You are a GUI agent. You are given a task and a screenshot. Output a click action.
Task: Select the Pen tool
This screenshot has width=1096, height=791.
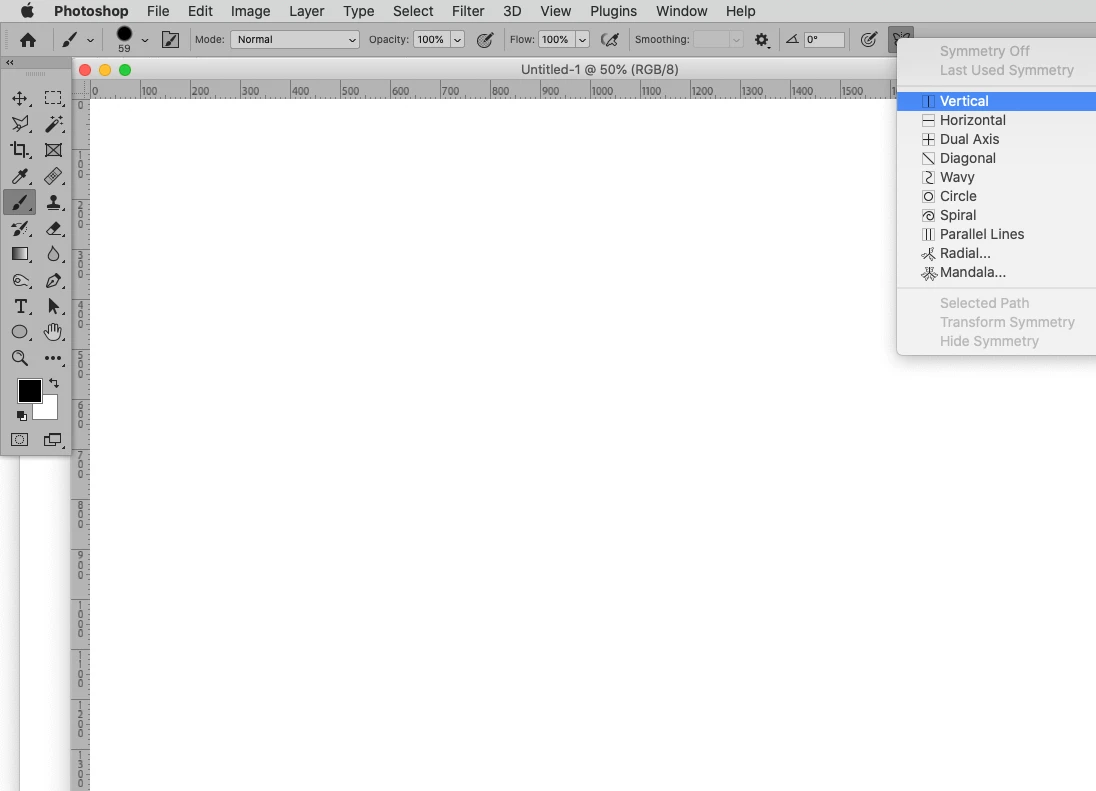tap(53, 281)
